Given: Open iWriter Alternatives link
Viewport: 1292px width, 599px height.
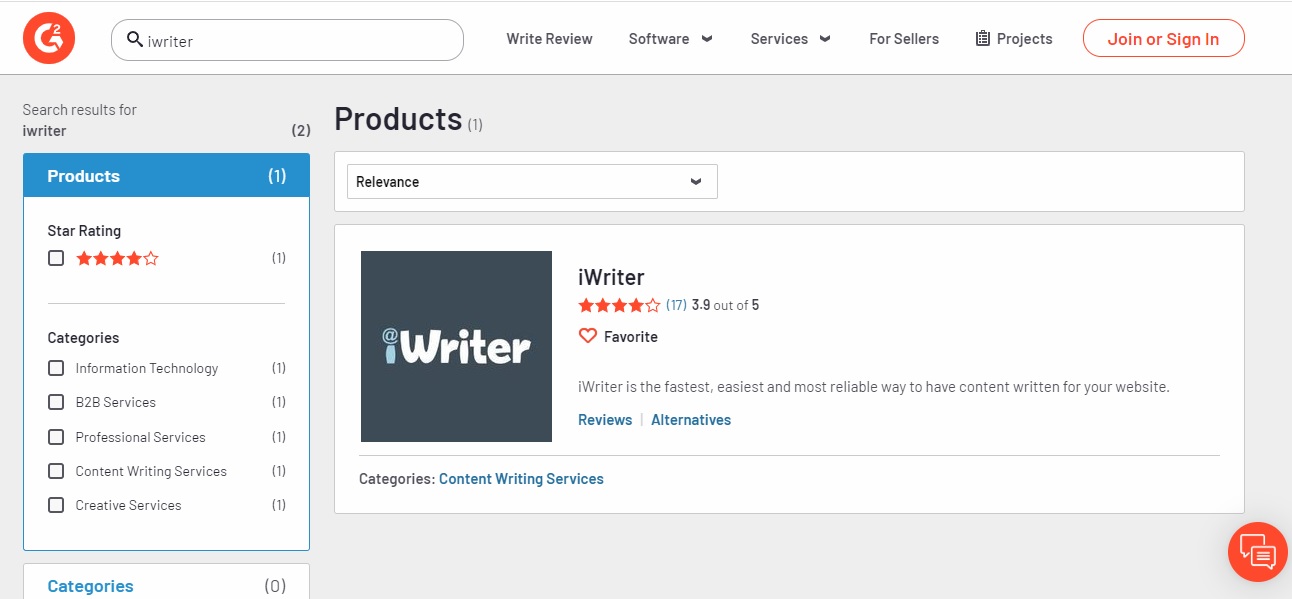Looking at the screenshot, I should [691, 420].
